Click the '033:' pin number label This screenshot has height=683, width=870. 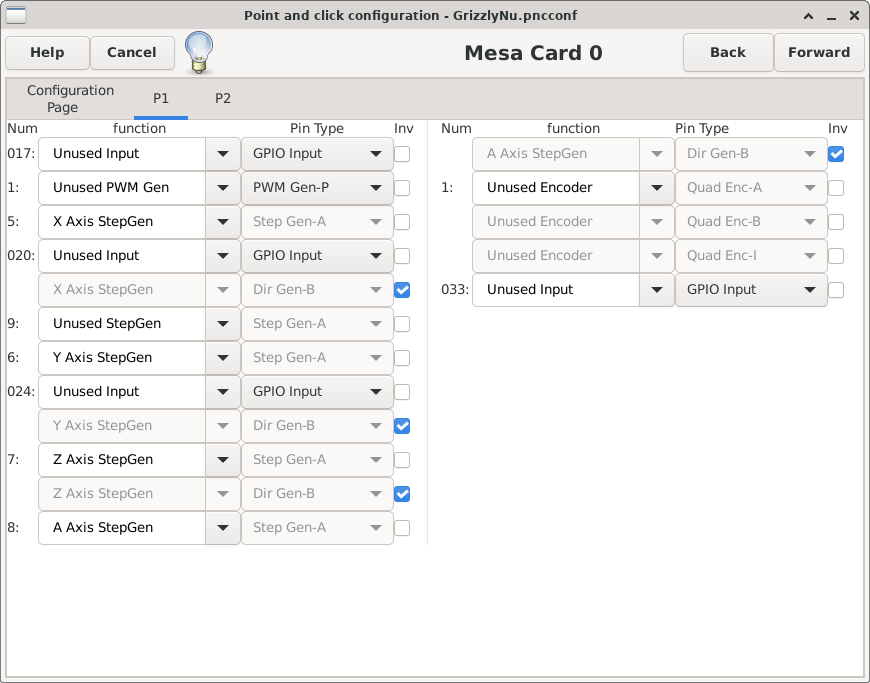tap(455, 290)
